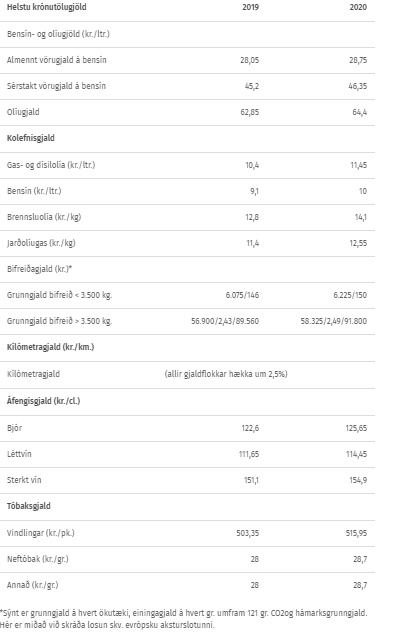Click the Bjór row label

pyautogui.click(x=15, y=428)
